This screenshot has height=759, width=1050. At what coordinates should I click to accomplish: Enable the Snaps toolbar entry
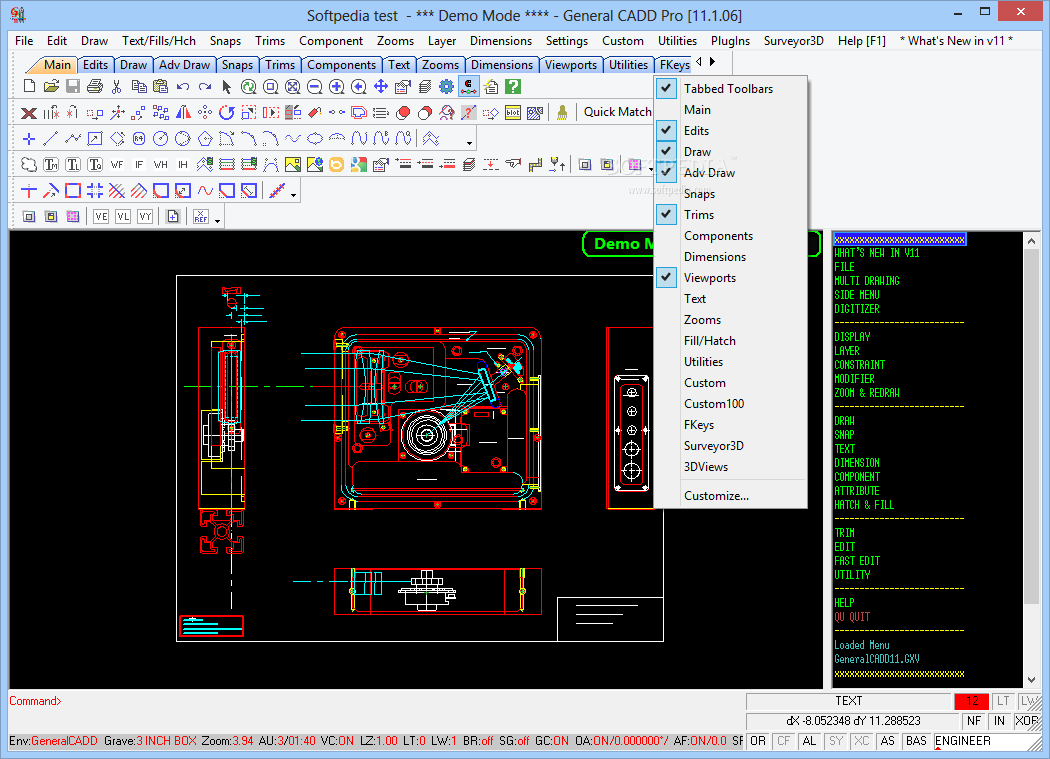pyautogui.click(x=730, y=194)
